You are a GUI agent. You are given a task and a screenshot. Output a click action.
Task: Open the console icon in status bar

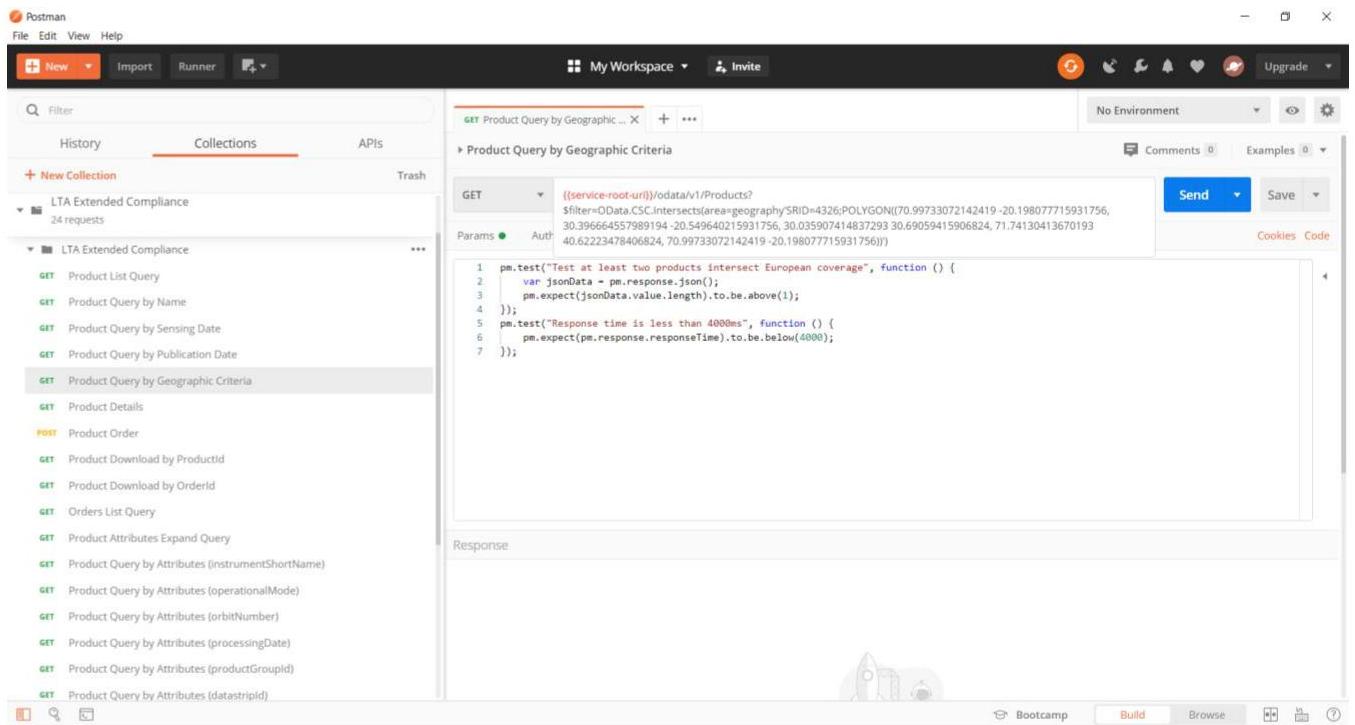click(x=86, y=714)
